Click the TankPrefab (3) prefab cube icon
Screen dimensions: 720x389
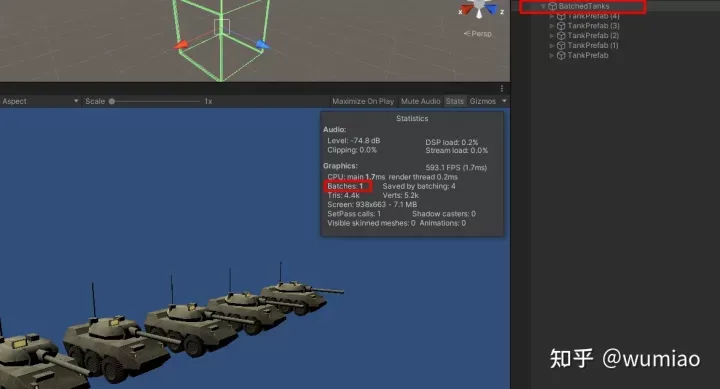tap(561, 26)
